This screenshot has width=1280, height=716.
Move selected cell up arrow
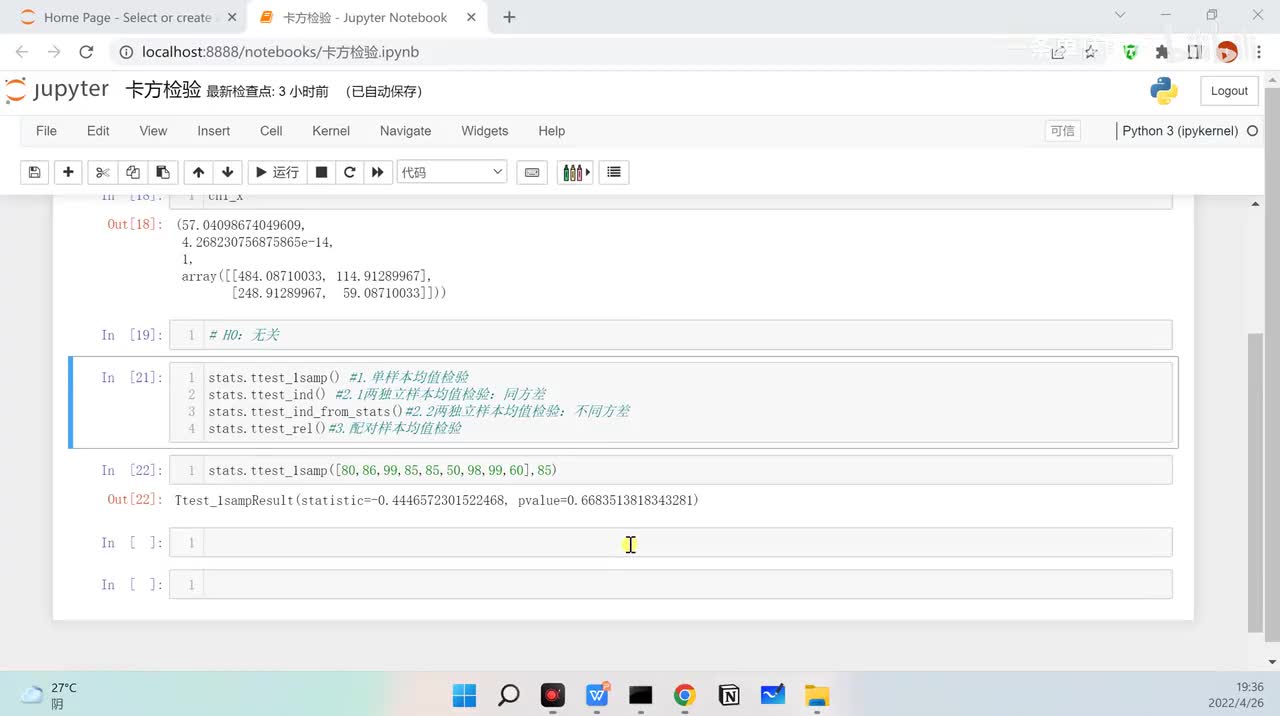point(198,172)
